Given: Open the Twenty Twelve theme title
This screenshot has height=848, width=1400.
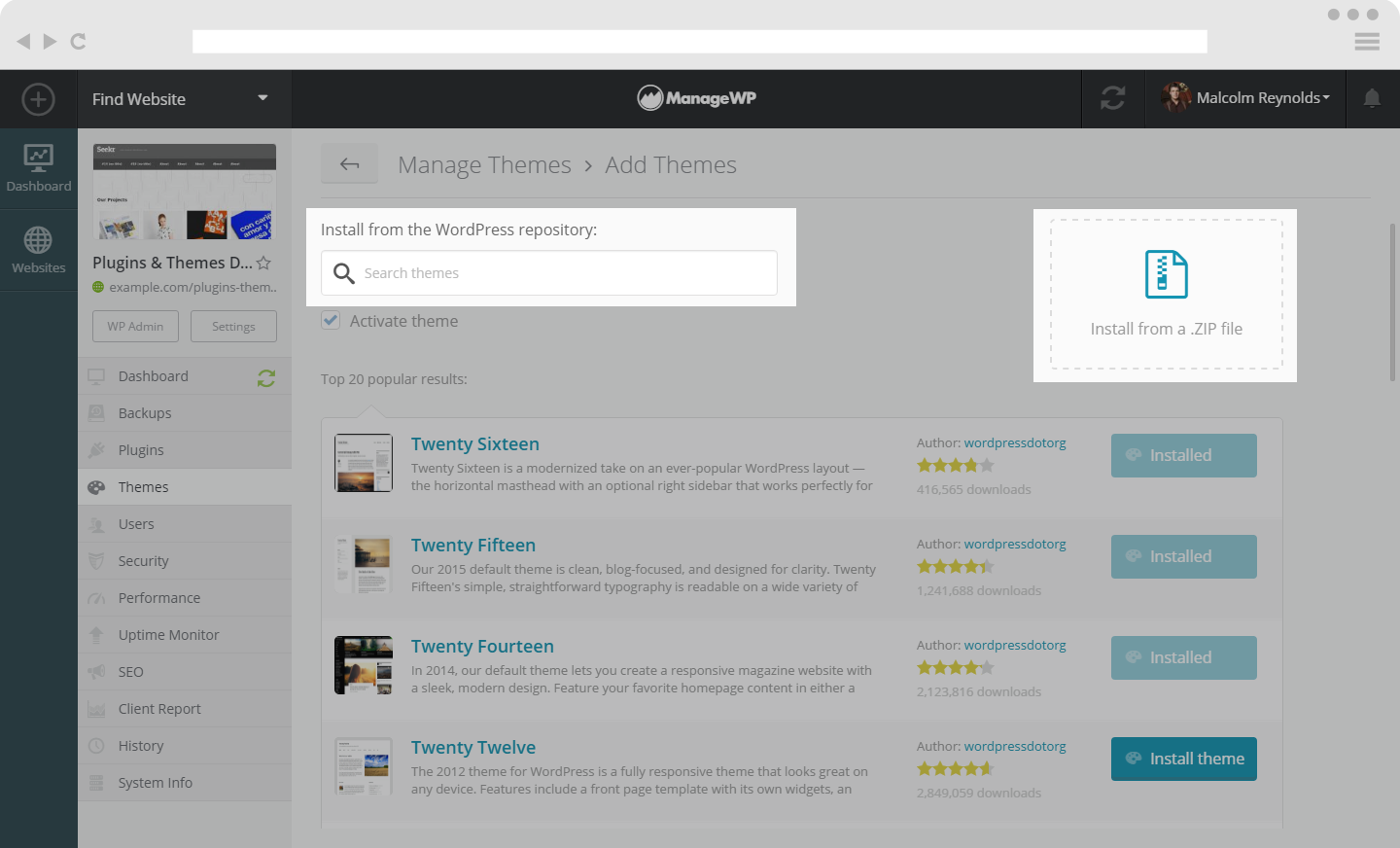Looking at the screenshot, I should tap(473, 748).
